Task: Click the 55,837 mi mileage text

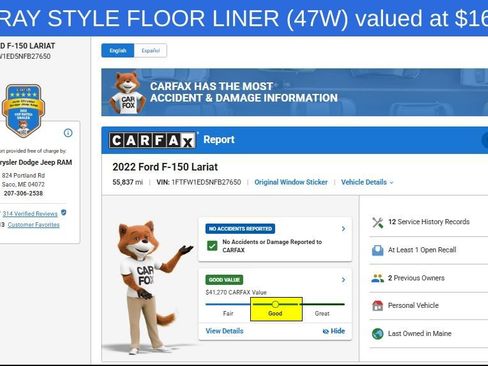Action: (x=128, y=182)
